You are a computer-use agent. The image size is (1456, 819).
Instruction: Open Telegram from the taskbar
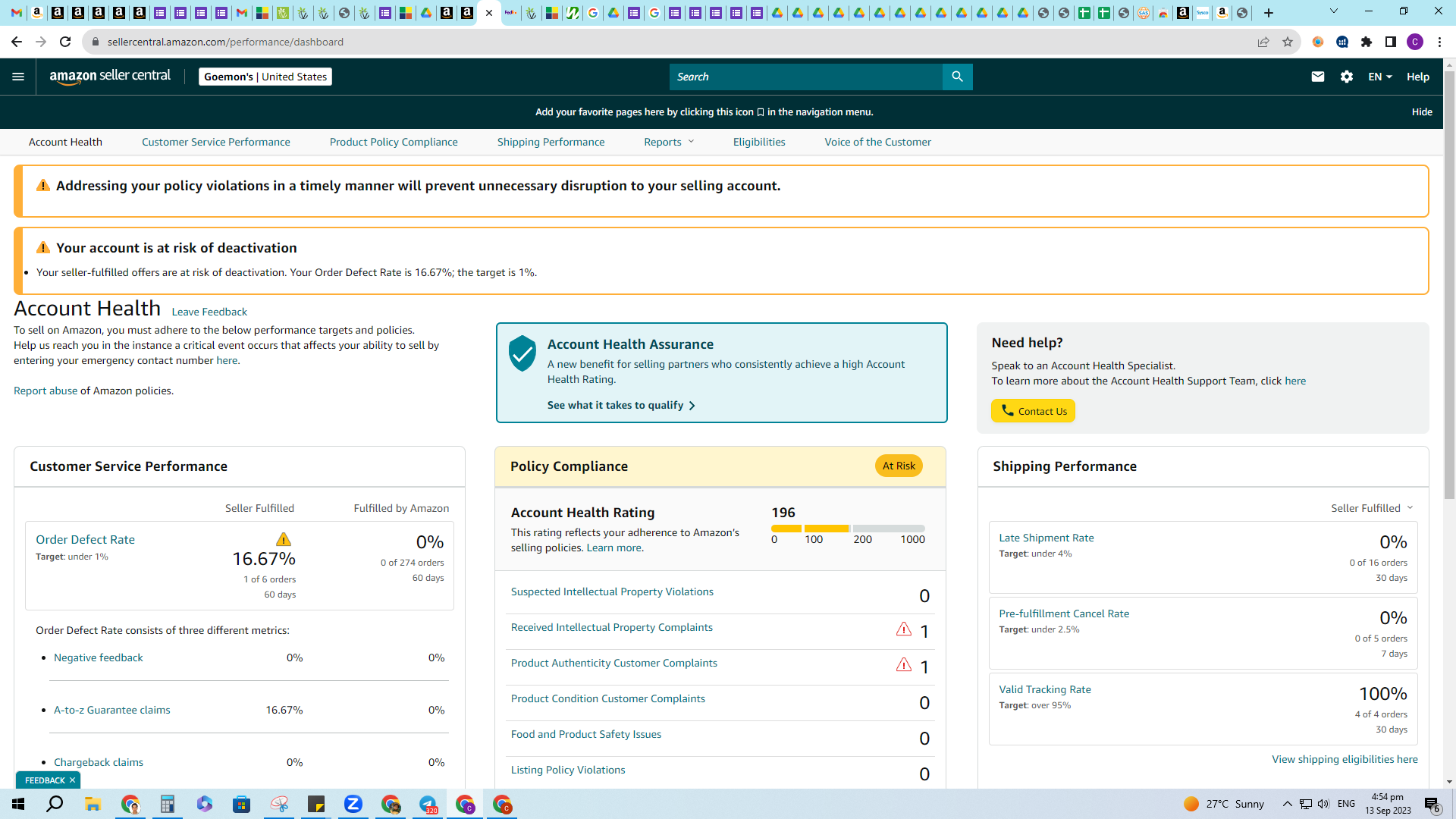428,804
